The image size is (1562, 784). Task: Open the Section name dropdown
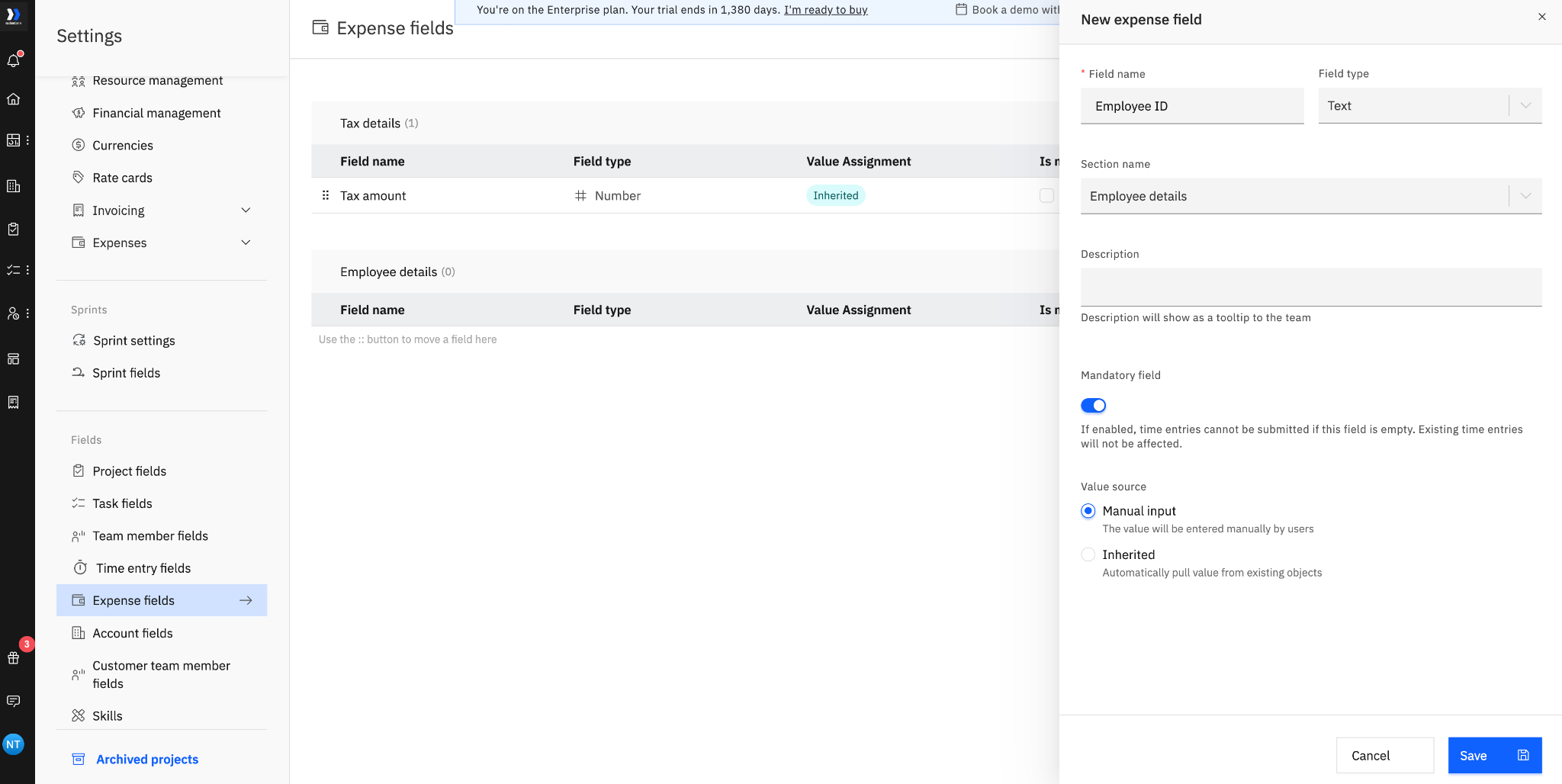[1311, 196]
